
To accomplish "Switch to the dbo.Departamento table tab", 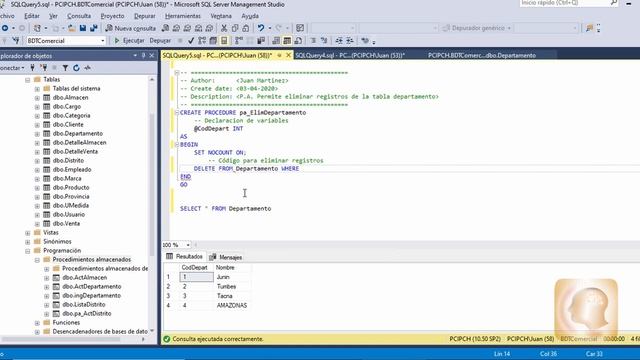I will click(x=482, y=55).
